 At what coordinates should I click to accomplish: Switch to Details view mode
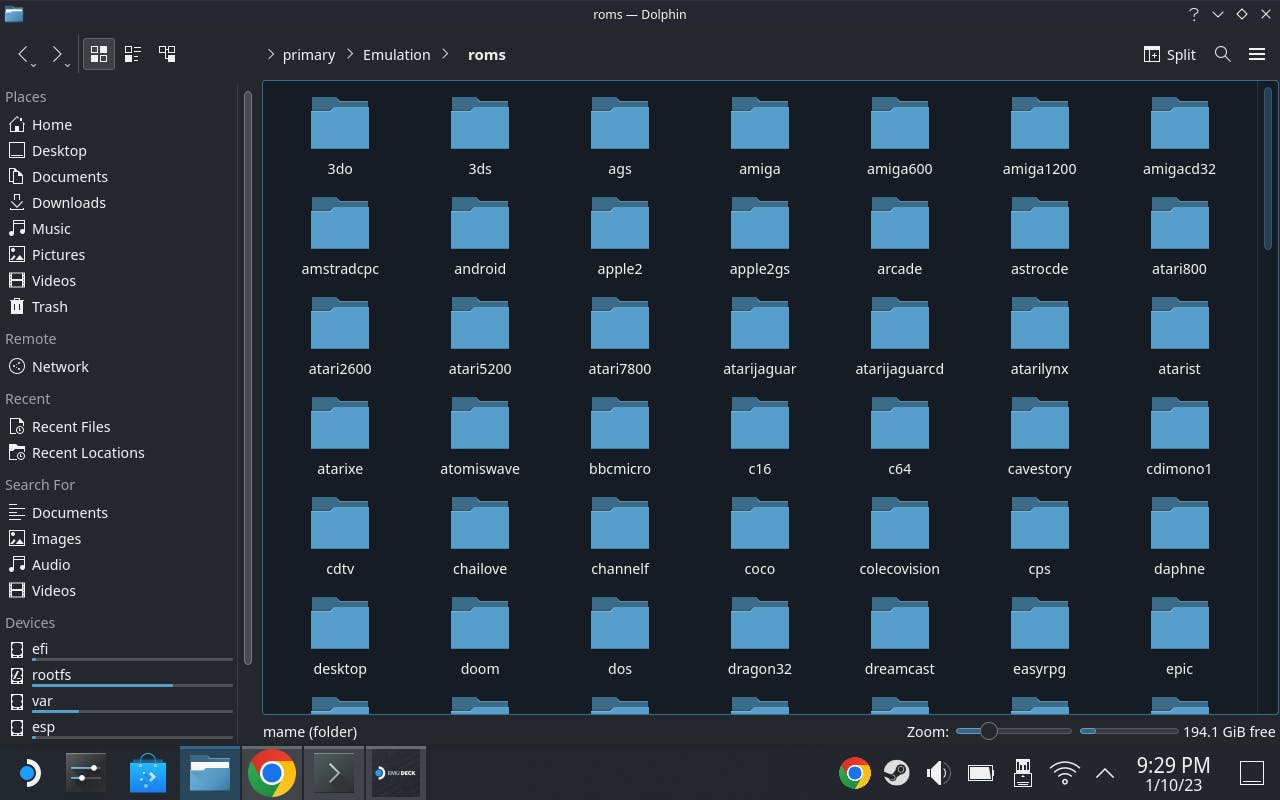(x=167, y=54)
